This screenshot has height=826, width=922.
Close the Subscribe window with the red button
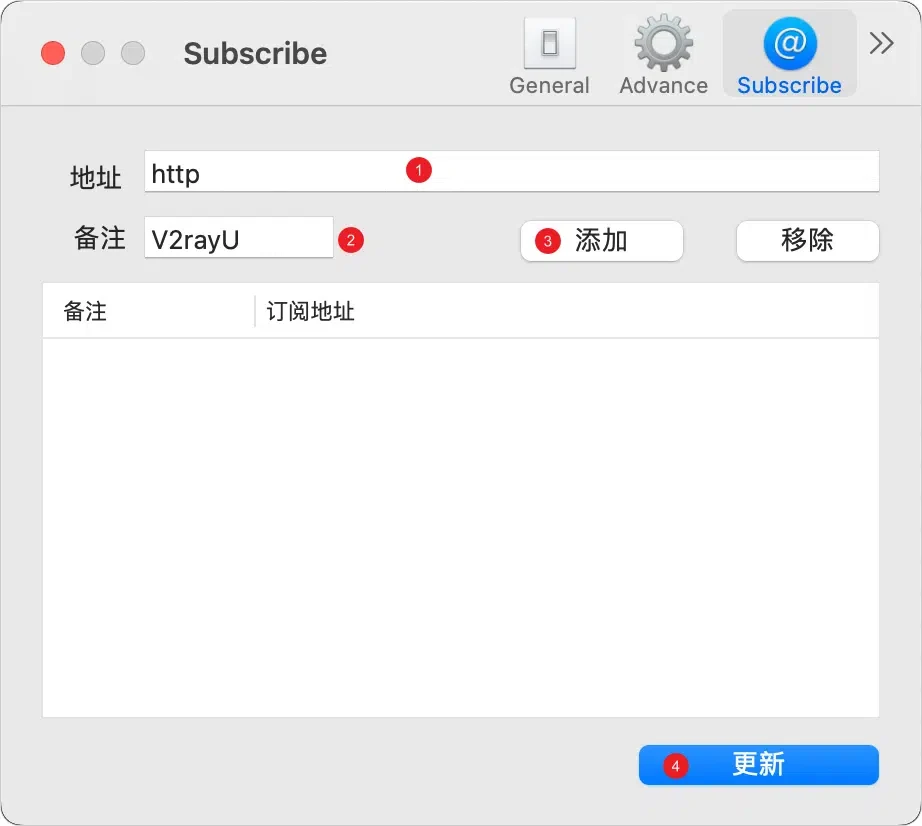click(53, 53)
